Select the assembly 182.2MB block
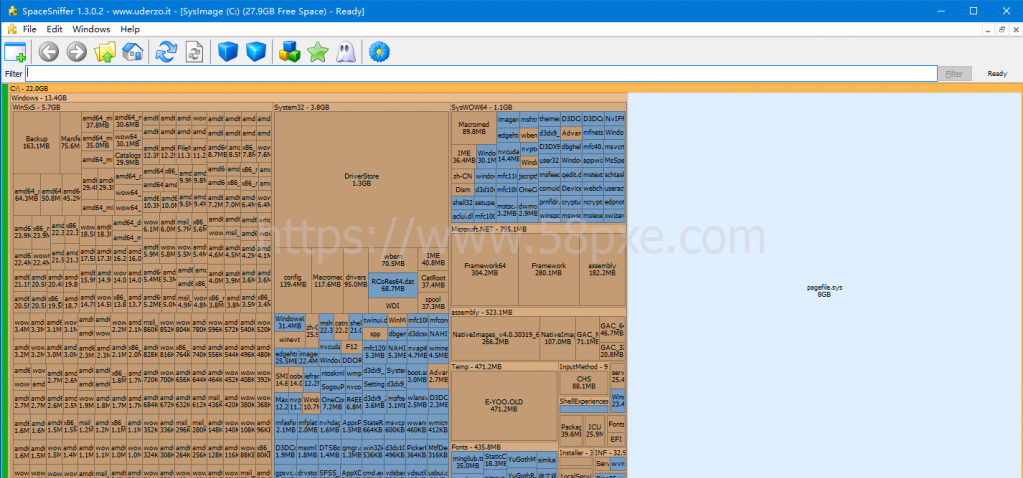 [x=602, y=269]
